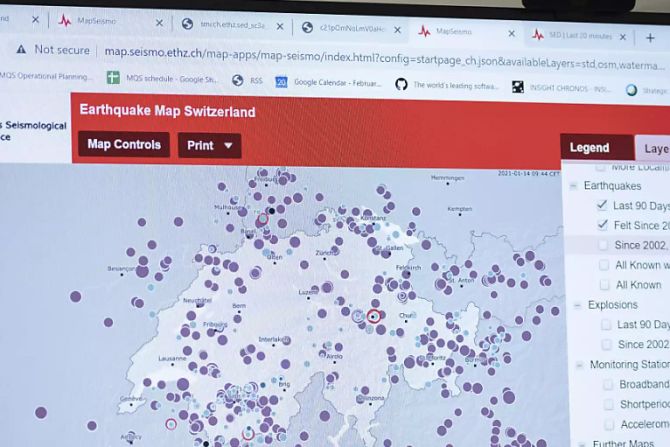Click the Seismological Service logo text
Viewport: 670px width, 447px height.
33,131
